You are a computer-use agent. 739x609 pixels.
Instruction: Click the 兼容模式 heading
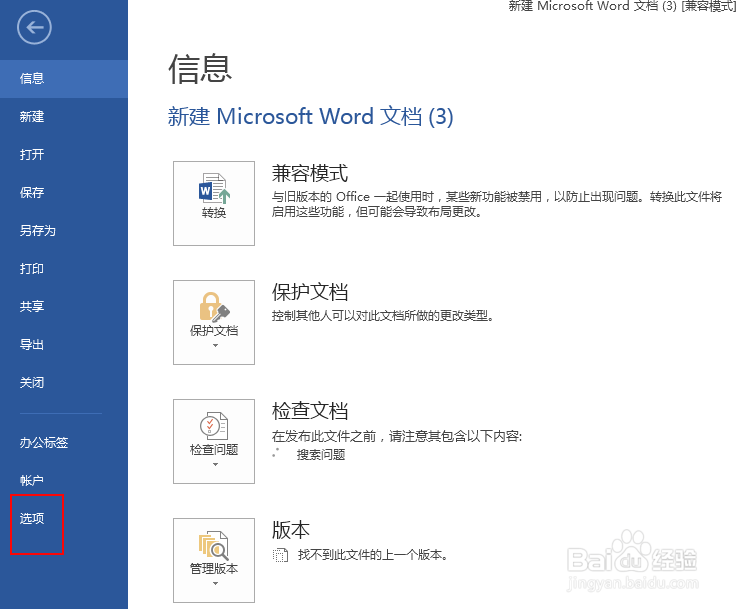pos(310,173)
